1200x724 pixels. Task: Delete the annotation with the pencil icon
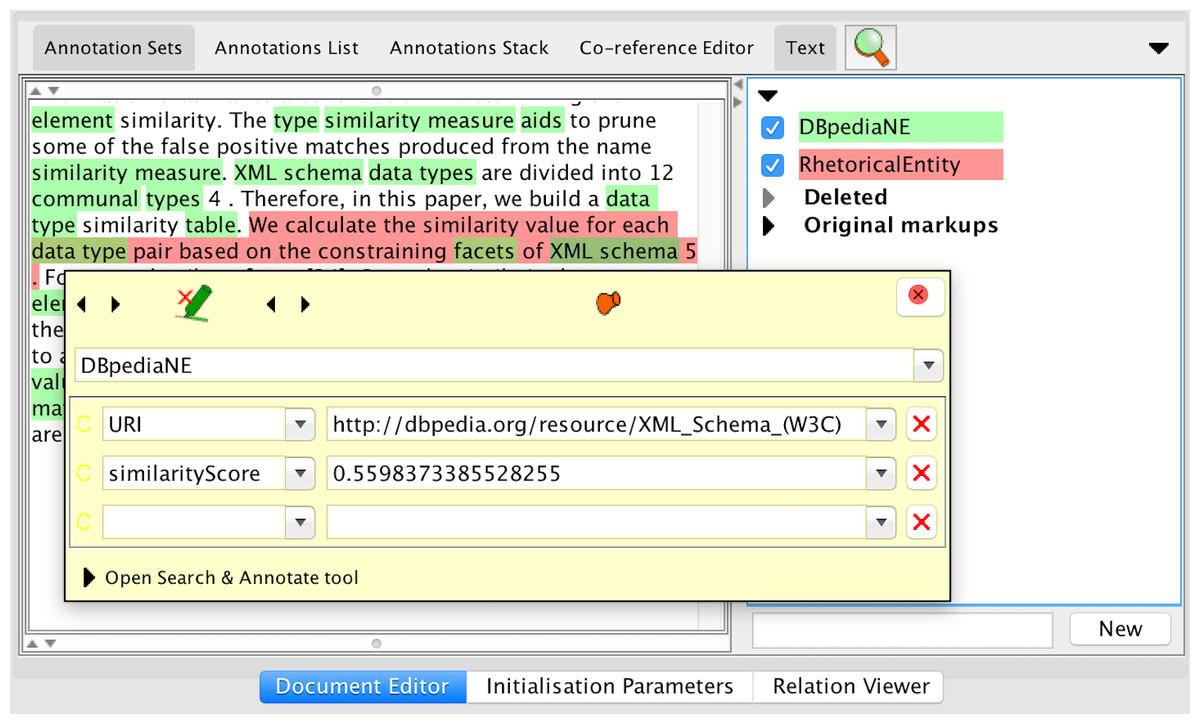[x=193, y=303]
